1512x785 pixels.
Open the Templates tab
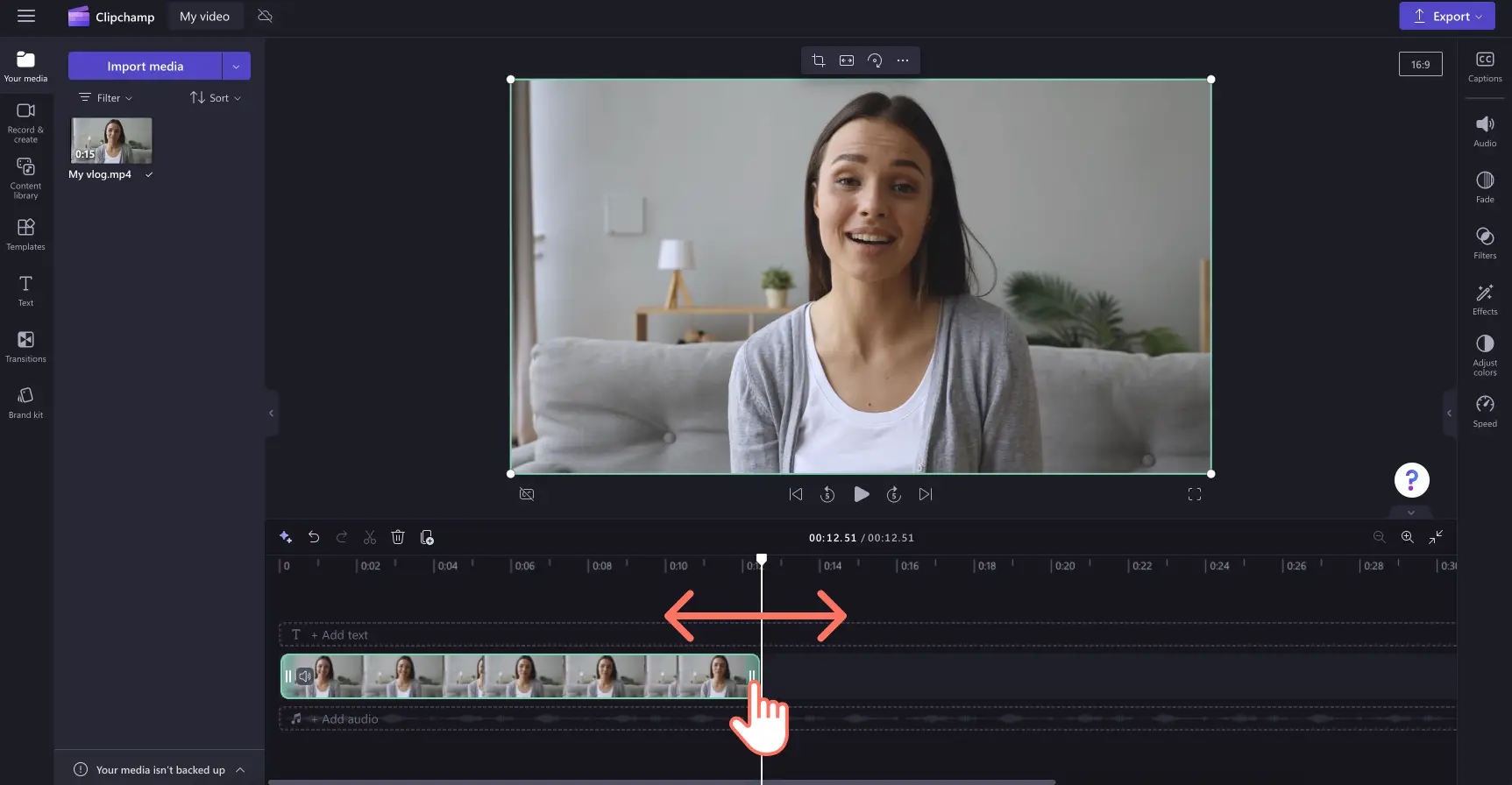pos(25,235)
